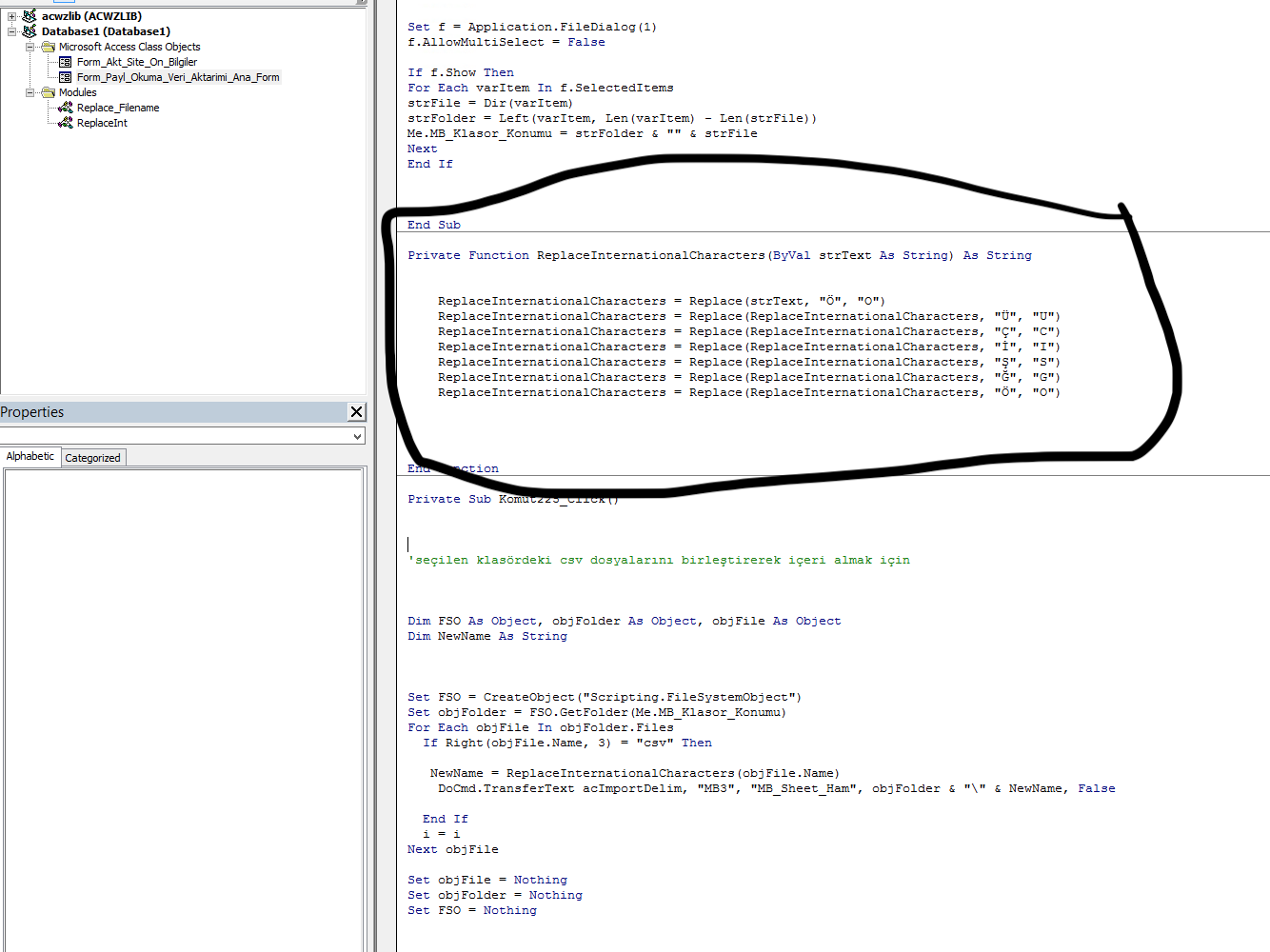
Task: Collapse the Microsoft Access Class Objects folder
Action: (30, 47)
